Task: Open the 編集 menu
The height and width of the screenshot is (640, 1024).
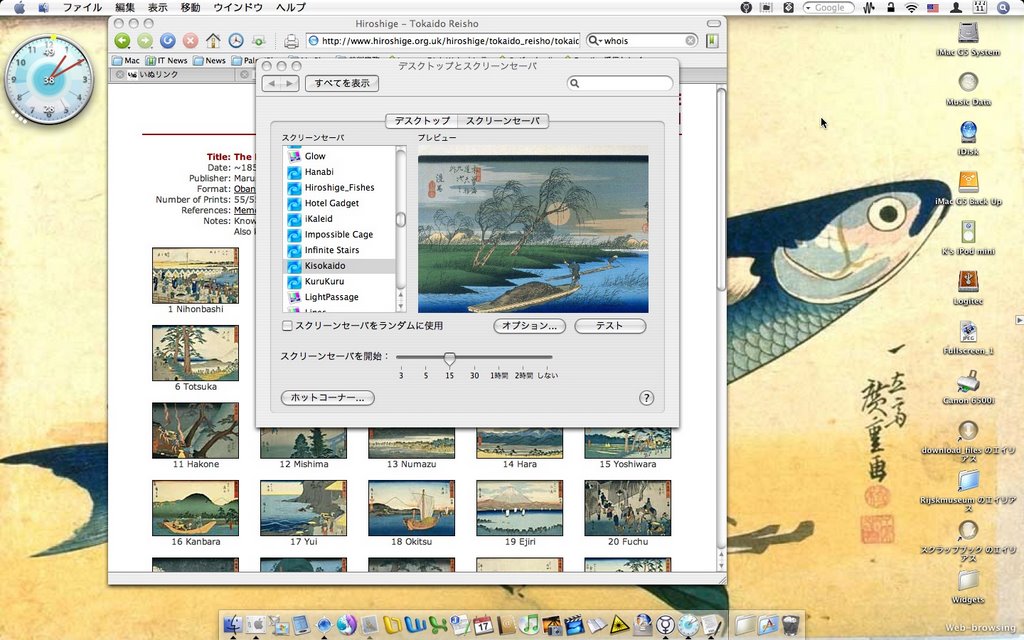Action: [125, 7]
